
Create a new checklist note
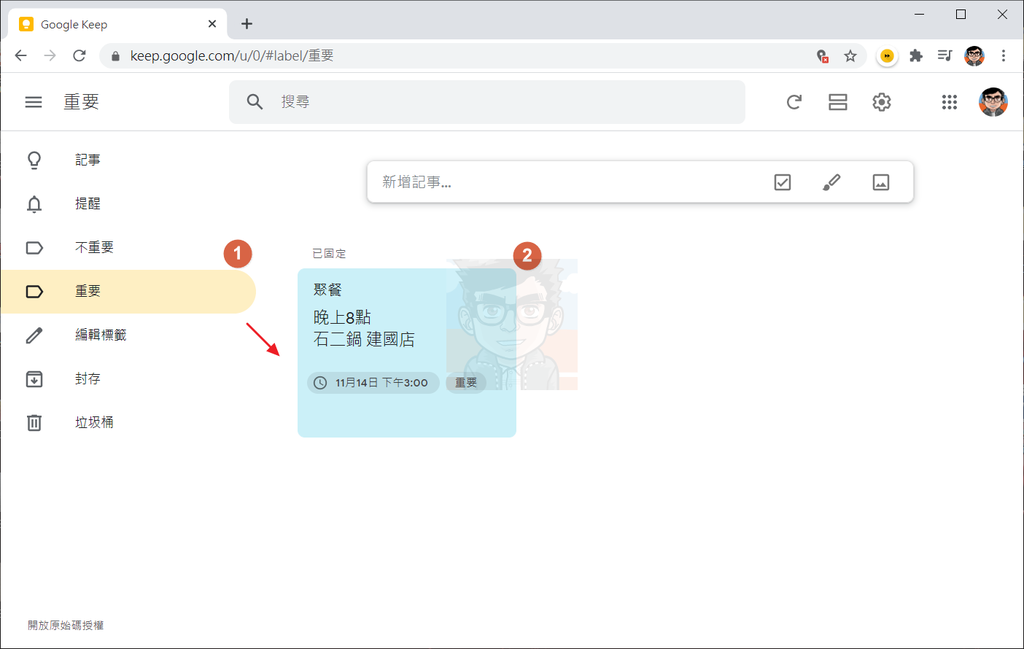click(x=782, y=182)
